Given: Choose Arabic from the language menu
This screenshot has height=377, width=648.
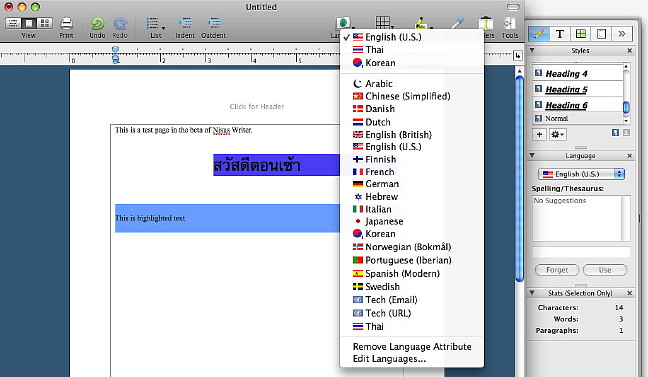Looking at the screenshot, I should 412,84.
